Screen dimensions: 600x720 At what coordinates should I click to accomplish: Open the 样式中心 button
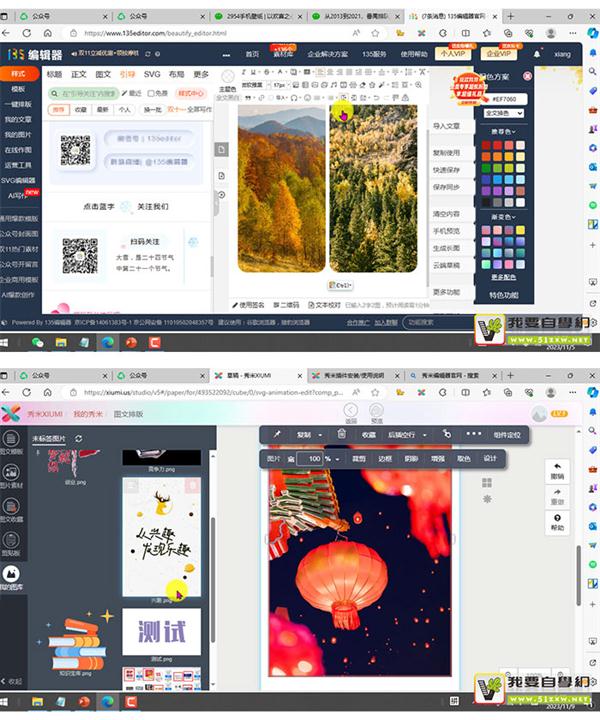pos(191,94)
